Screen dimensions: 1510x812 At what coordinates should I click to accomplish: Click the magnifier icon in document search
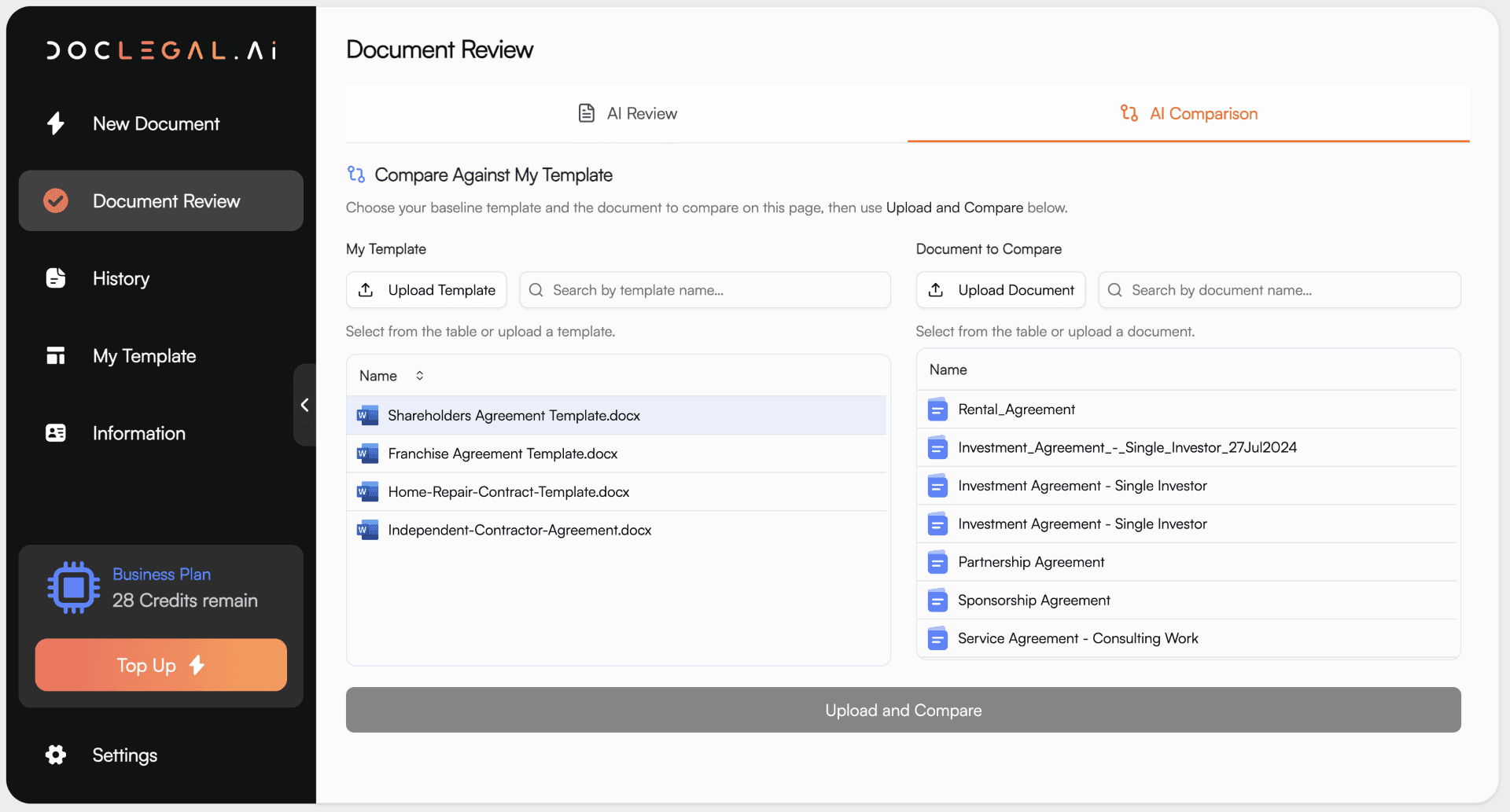pyautogui.click(x=1115, y=290)
